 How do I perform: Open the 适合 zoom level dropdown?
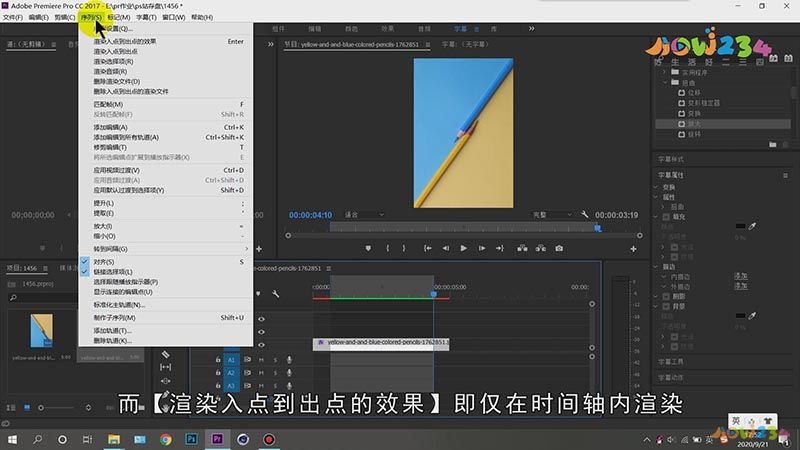[364, 215]
